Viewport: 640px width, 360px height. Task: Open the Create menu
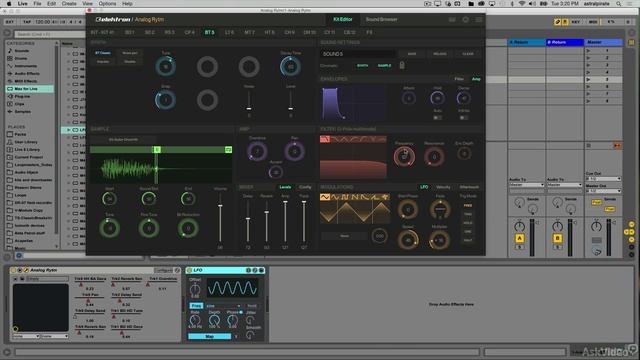tap(69, 4)
